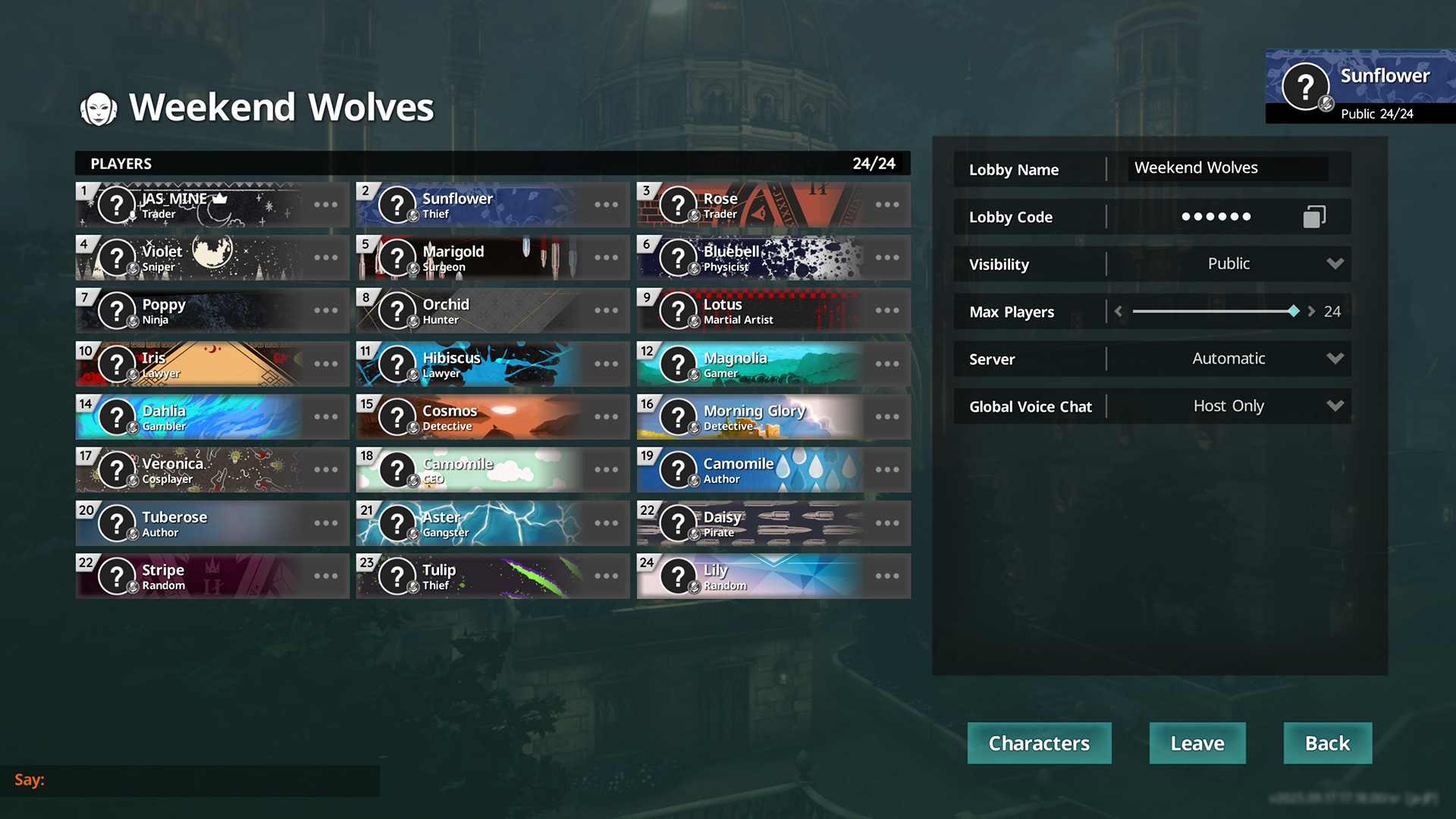Image resolution: width=1456 pixels, height=819 pixels.
Task: Open the three-dot options for Lotus
Action: pyautogui.click(x=887, y=311)
